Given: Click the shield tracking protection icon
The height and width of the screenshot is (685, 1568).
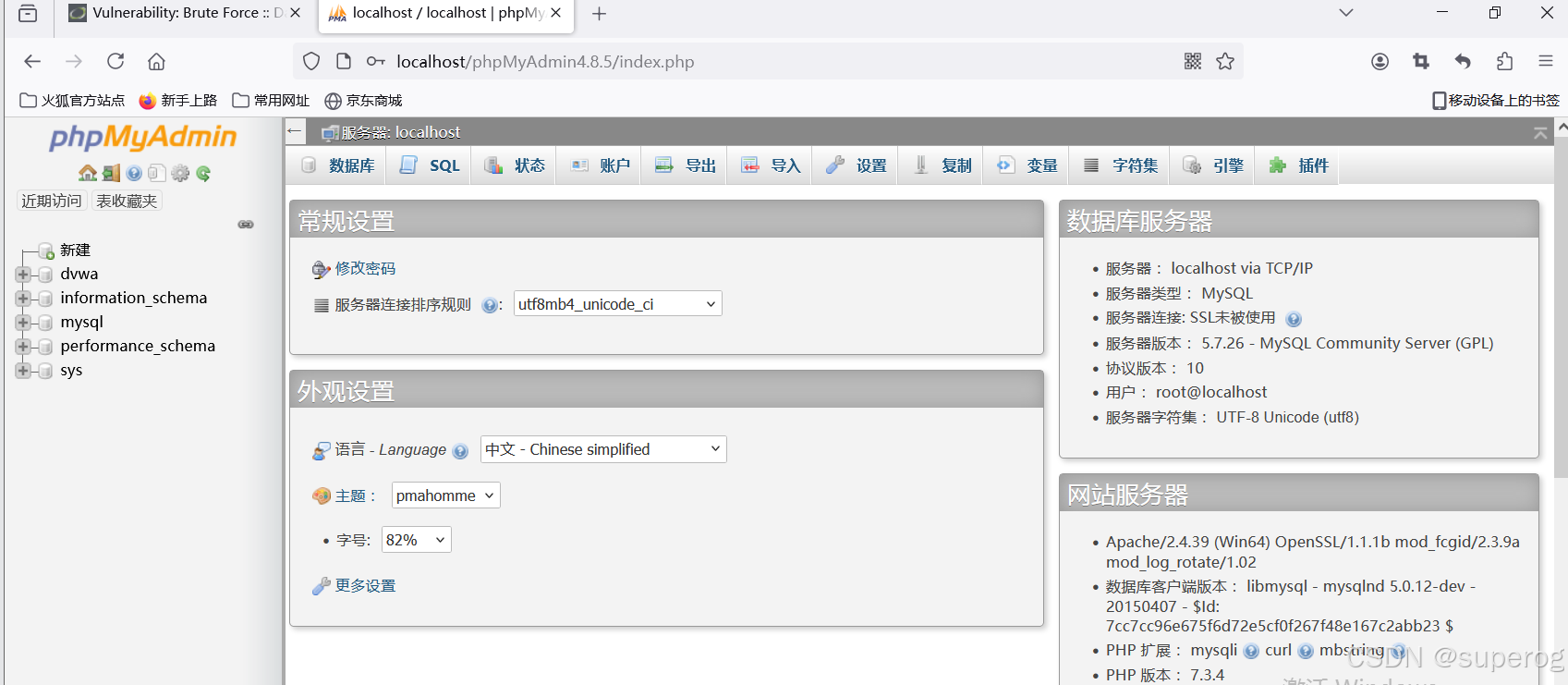Looking at the screenshot, I should [311, 61].
